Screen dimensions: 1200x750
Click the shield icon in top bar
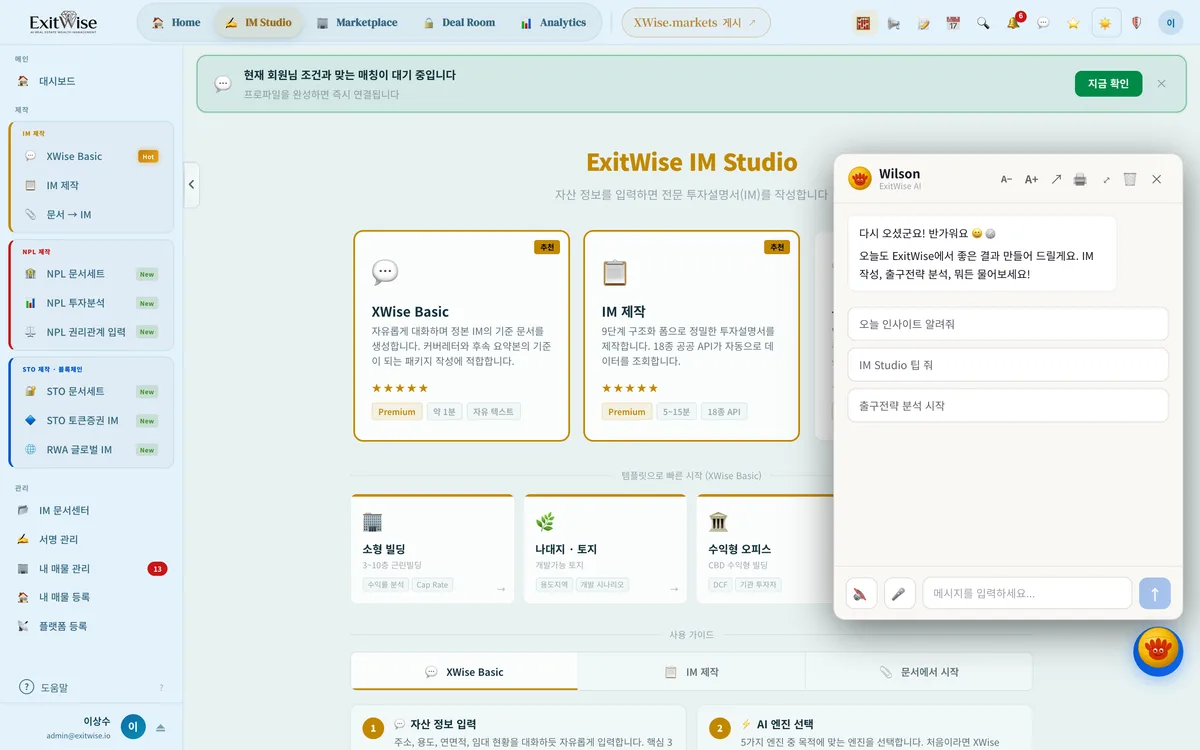[1136, 23]
